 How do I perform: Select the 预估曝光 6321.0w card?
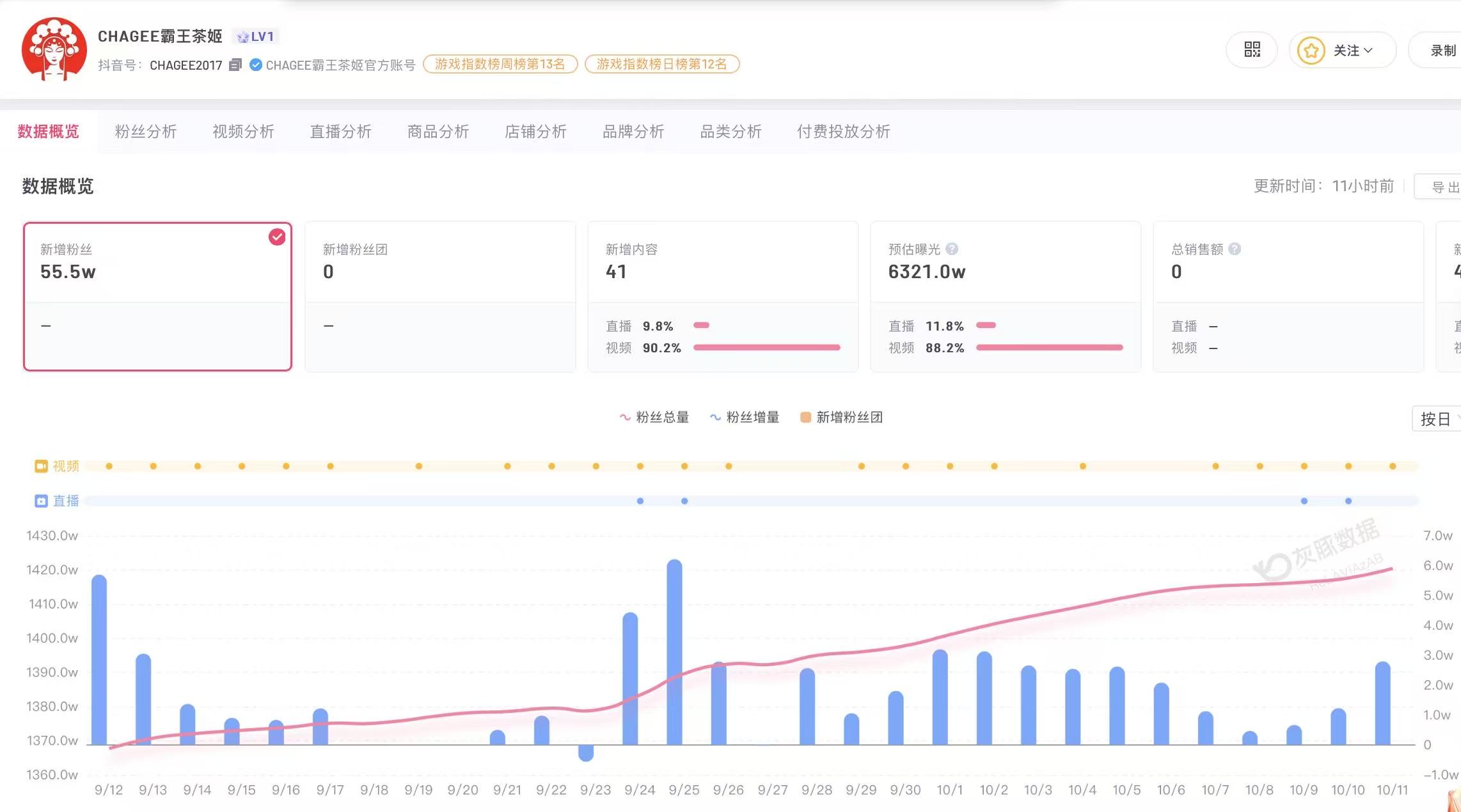[x=1006, y=297]
